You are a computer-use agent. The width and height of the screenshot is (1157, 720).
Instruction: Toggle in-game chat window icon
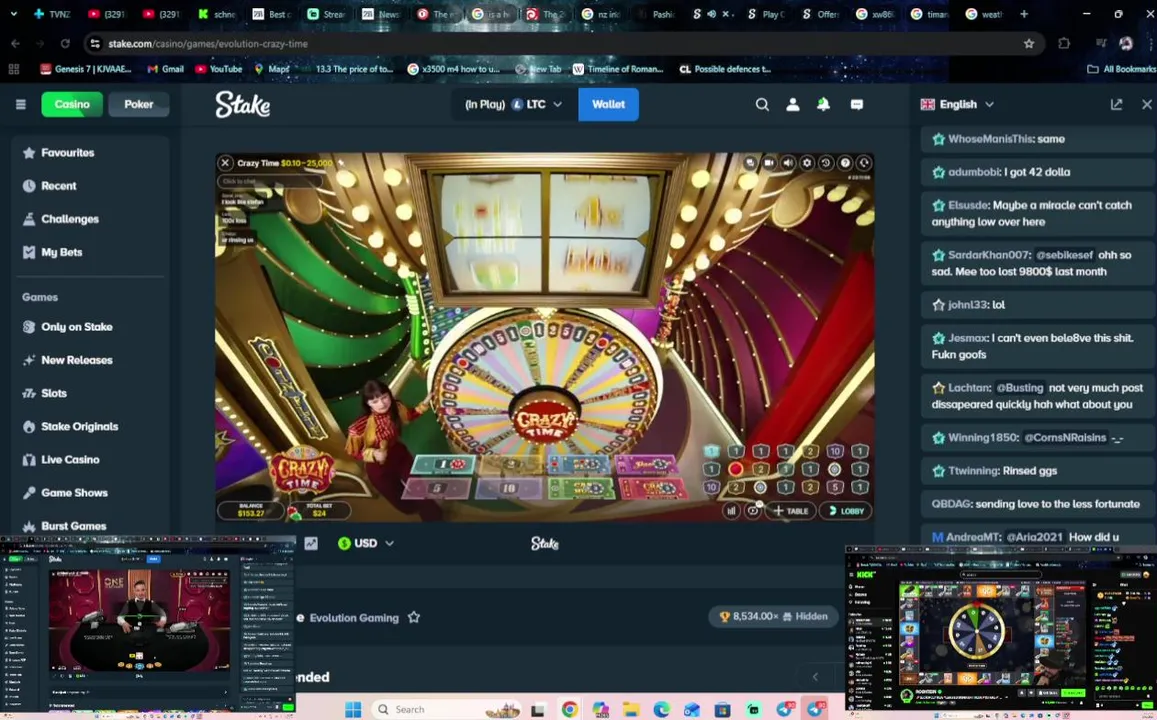(x=750, y=163)
